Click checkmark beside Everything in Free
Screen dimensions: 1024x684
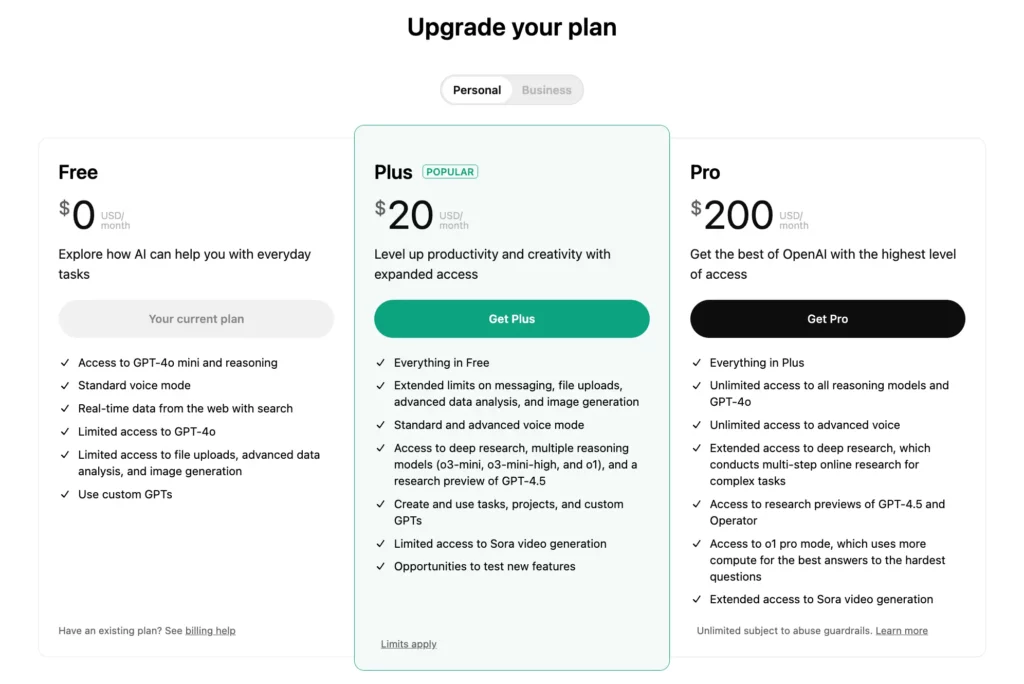point(381,363)
